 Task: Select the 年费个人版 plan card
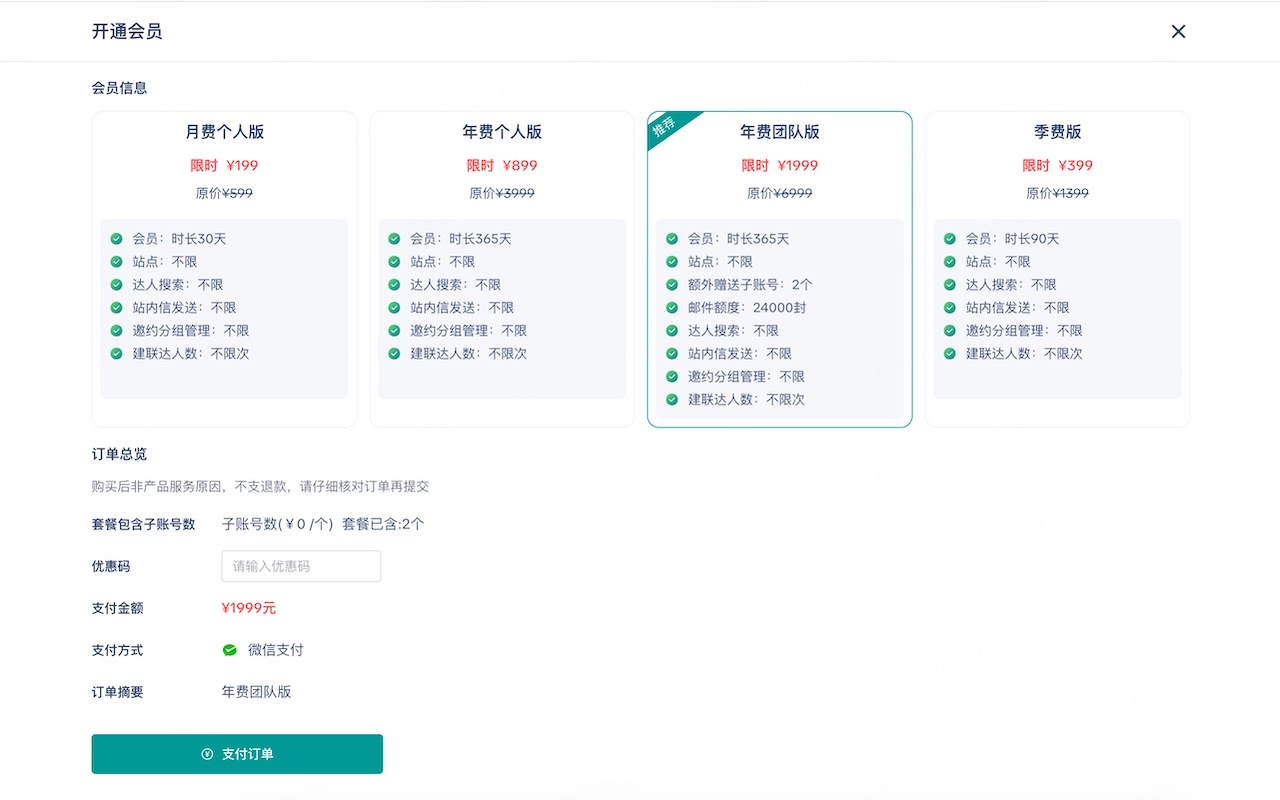point(501,268)
